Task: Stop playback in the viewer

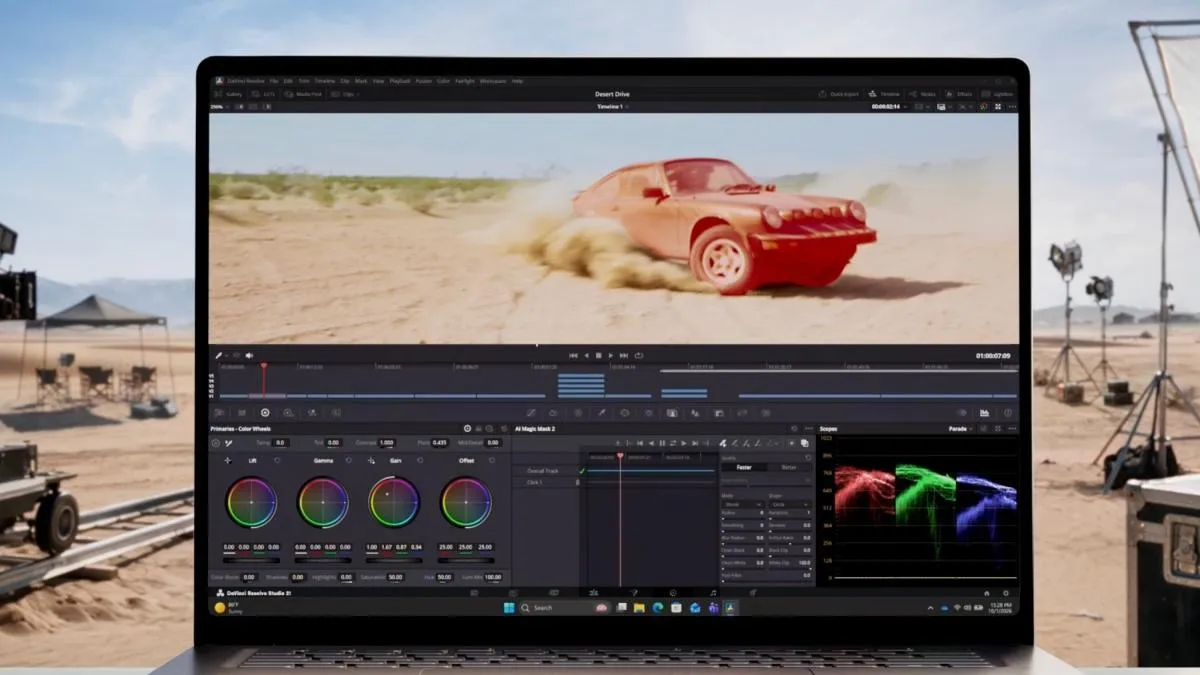Action: coord(598,355)
